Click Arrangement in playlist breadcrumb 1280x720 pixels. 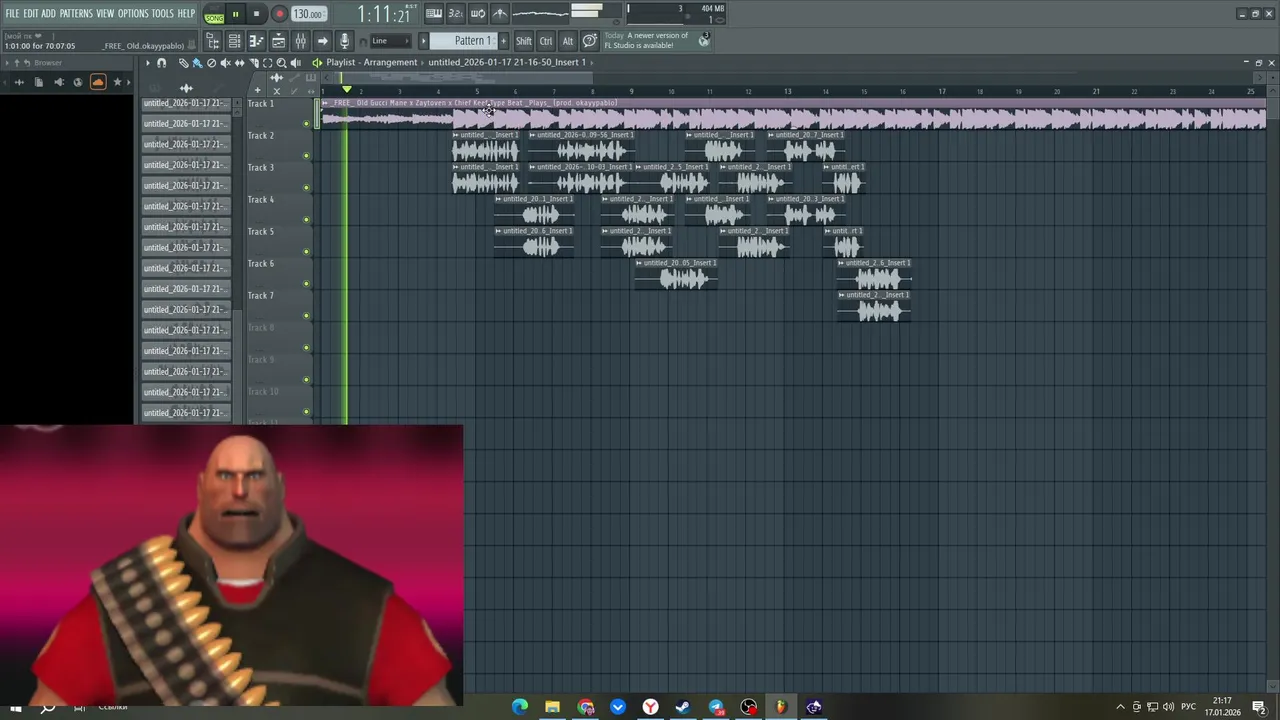pos(391,62)
